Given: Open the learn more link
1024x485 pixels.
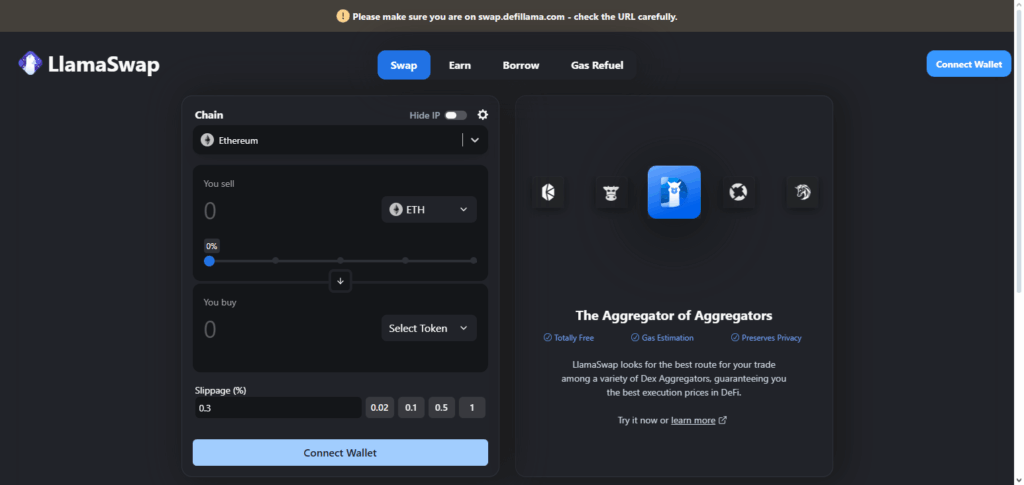Looking at the screenshot, I should click(693, 420).
